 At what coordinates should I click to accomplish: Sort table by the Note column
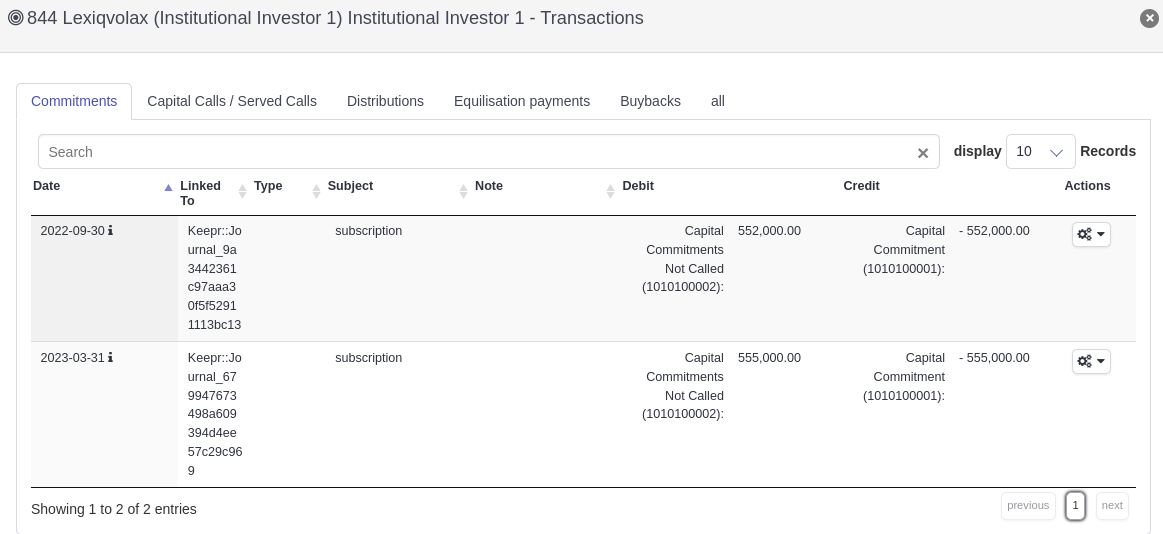(610, 191)
